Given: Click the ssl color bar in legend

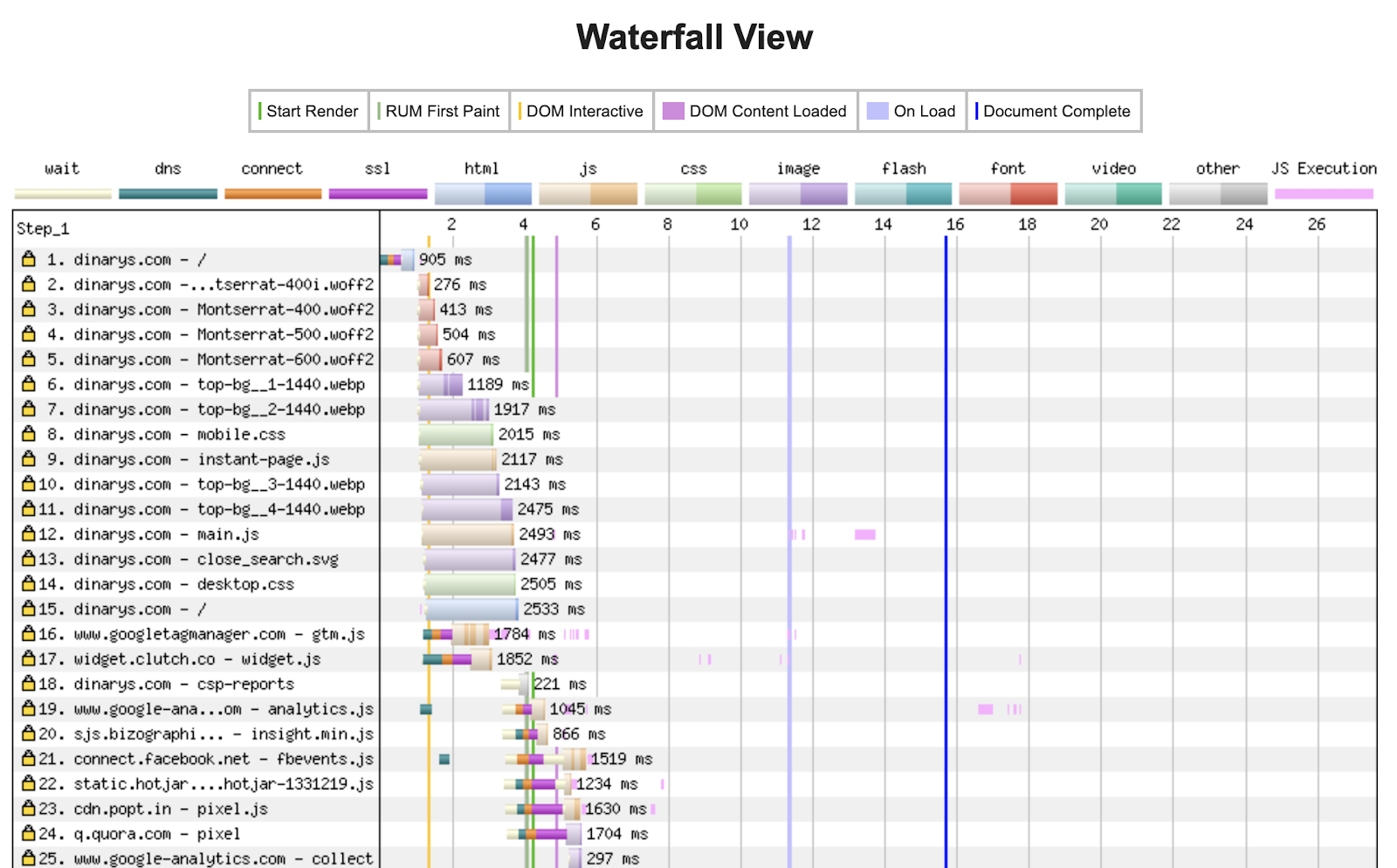Looking at the screenshot, I should [378, 194].
